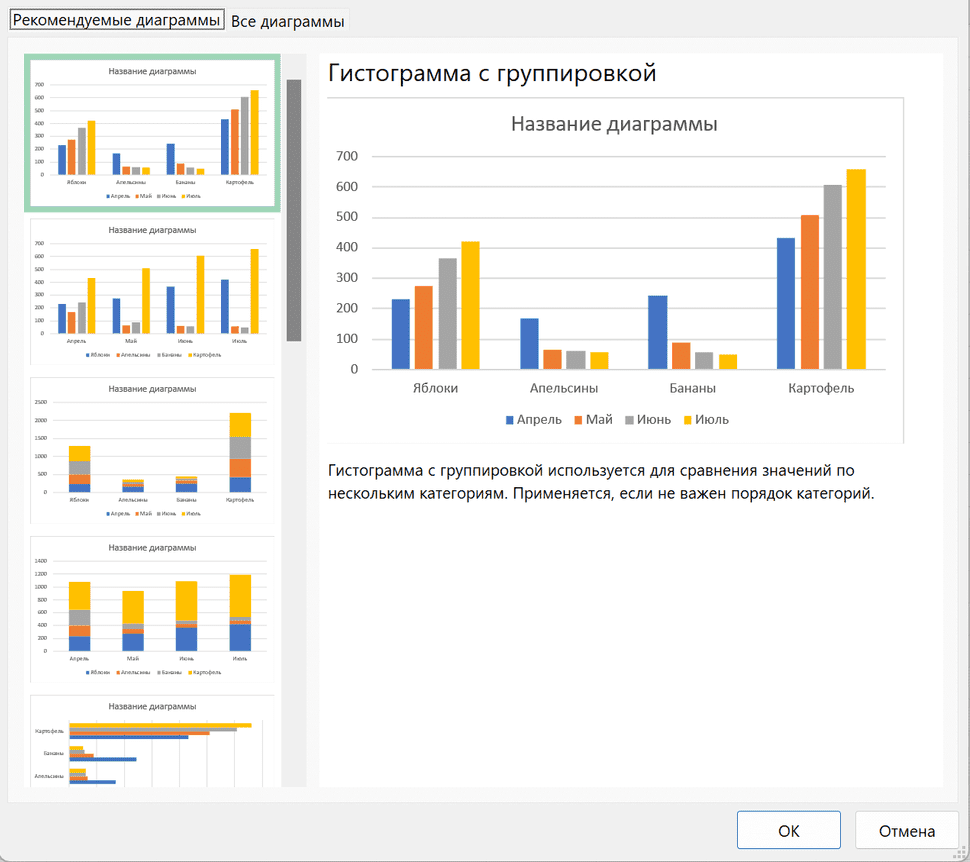The height and width of the screenshot is (862, 970).
Task: Click the heading Гистограмма с группировкой
Action: pyautogui.click(x=492, y=73)
